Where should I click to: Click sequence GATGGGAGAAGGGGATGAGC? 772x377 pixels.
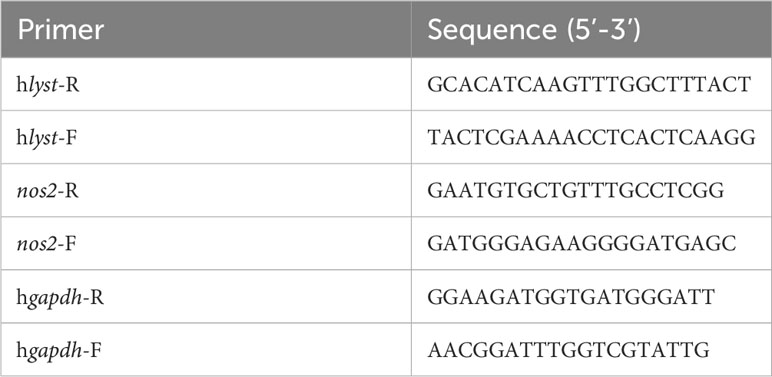(x=581, y=244)
